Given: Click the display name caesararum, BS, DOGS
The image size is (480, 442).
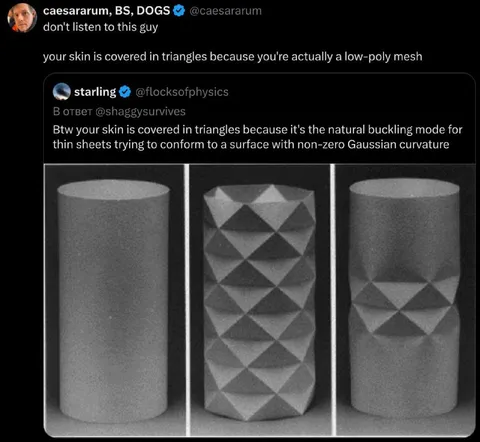Looking at the screenshot, I should tap(107, 11).
